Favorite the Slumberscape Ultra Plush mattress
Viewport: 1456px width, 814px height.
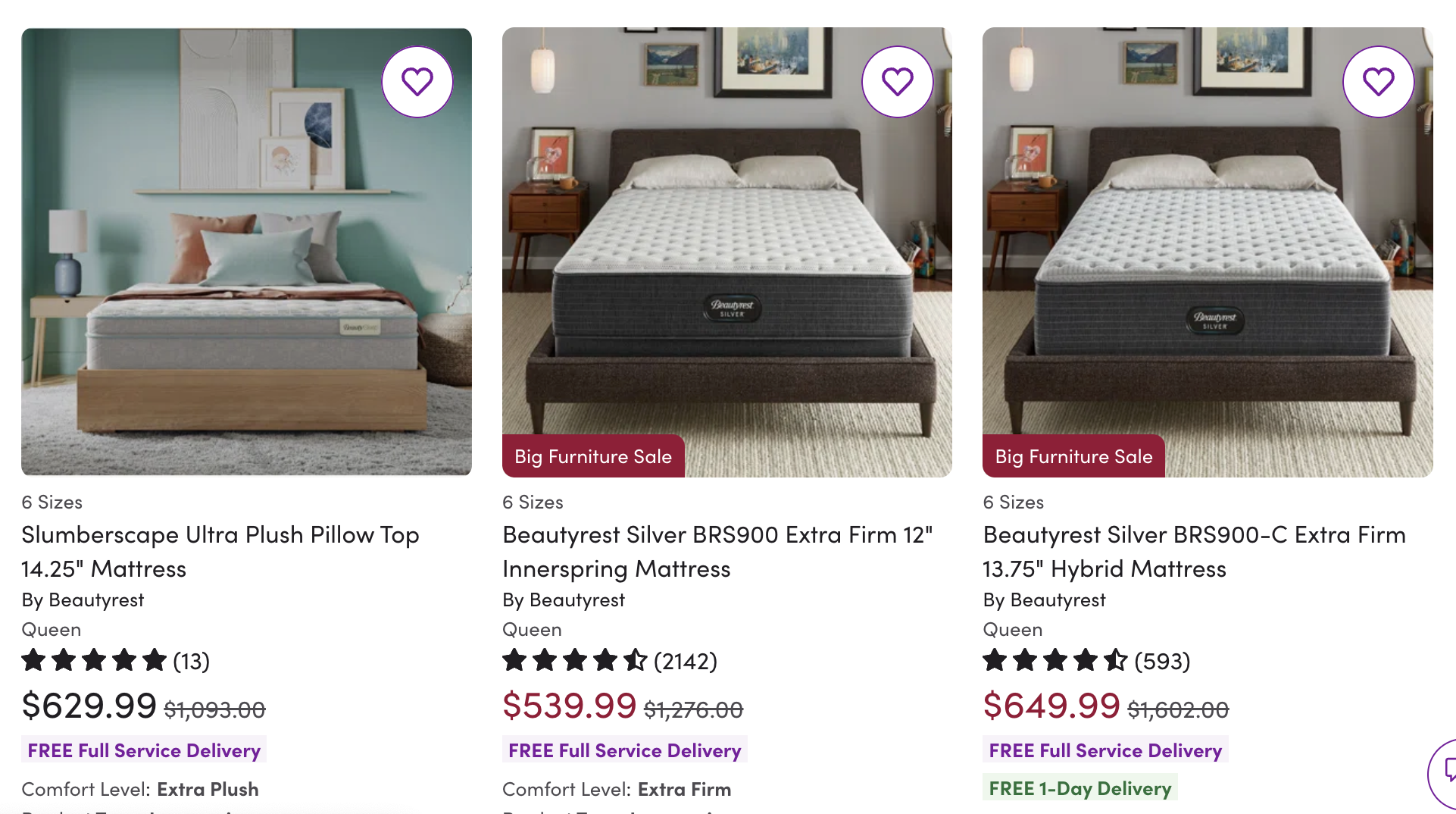(x=417, y=81)
